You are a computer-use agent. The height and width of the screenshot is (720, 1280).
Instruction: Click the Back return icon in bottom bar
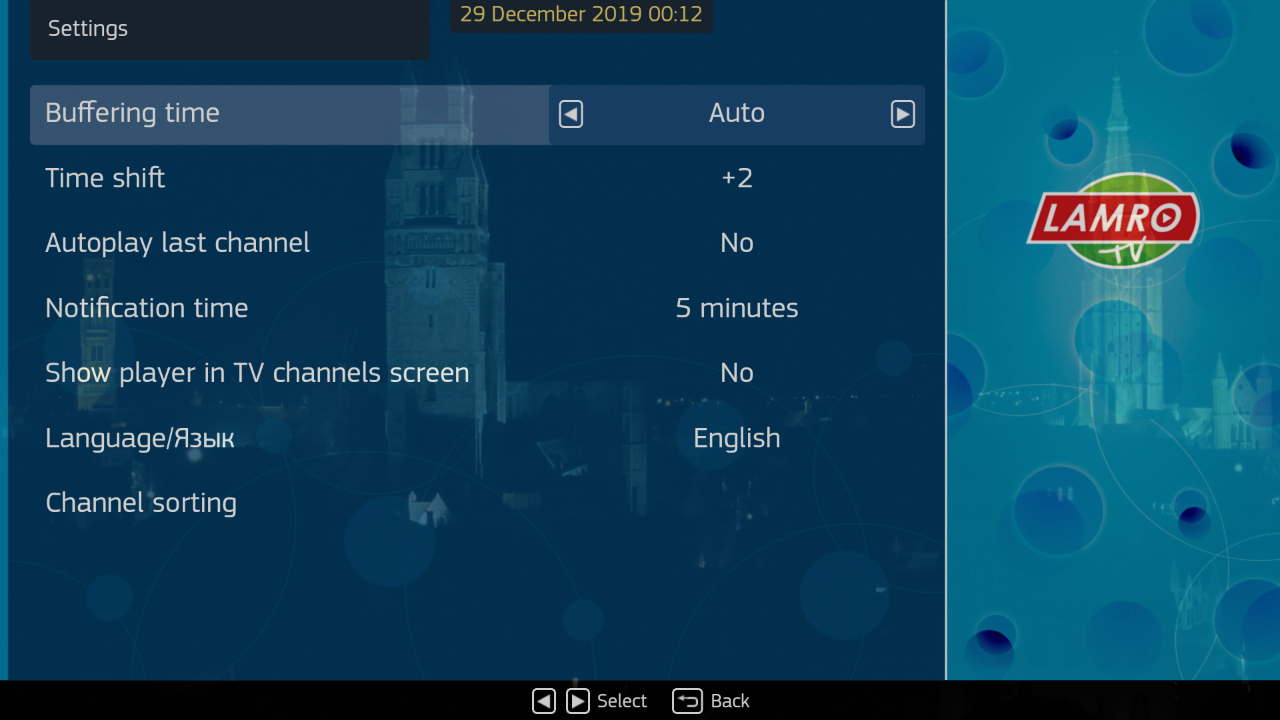[687, 701]
